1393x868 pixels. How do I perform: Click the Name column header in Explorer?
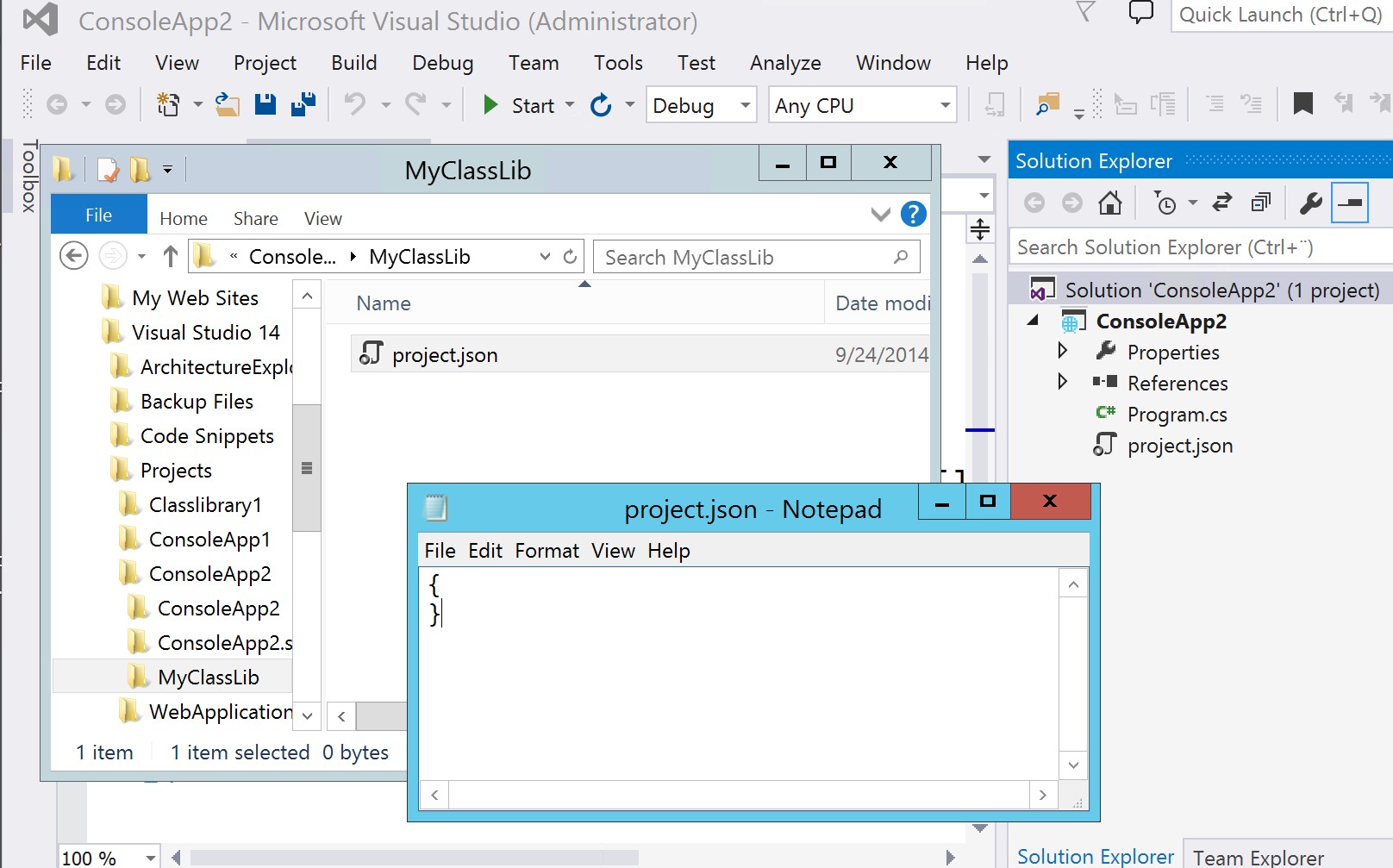(384, 303)
